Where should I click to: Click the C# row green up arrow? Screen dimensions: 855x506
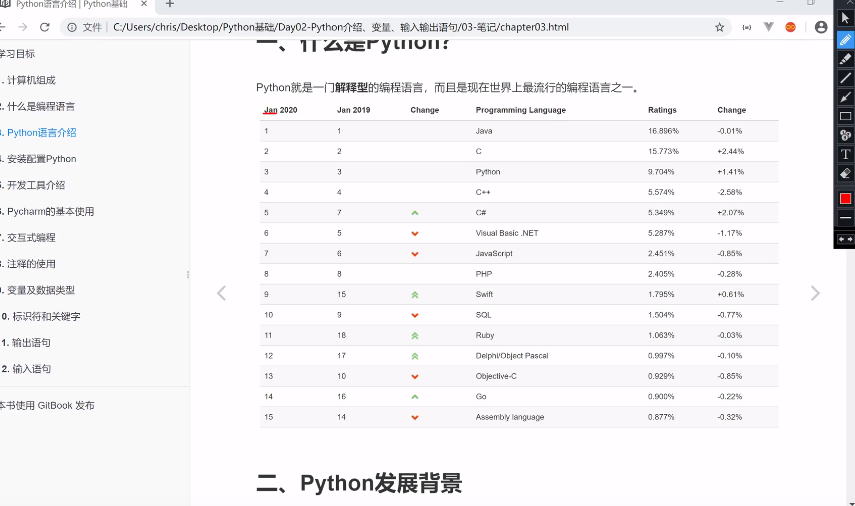pos(415,213)
